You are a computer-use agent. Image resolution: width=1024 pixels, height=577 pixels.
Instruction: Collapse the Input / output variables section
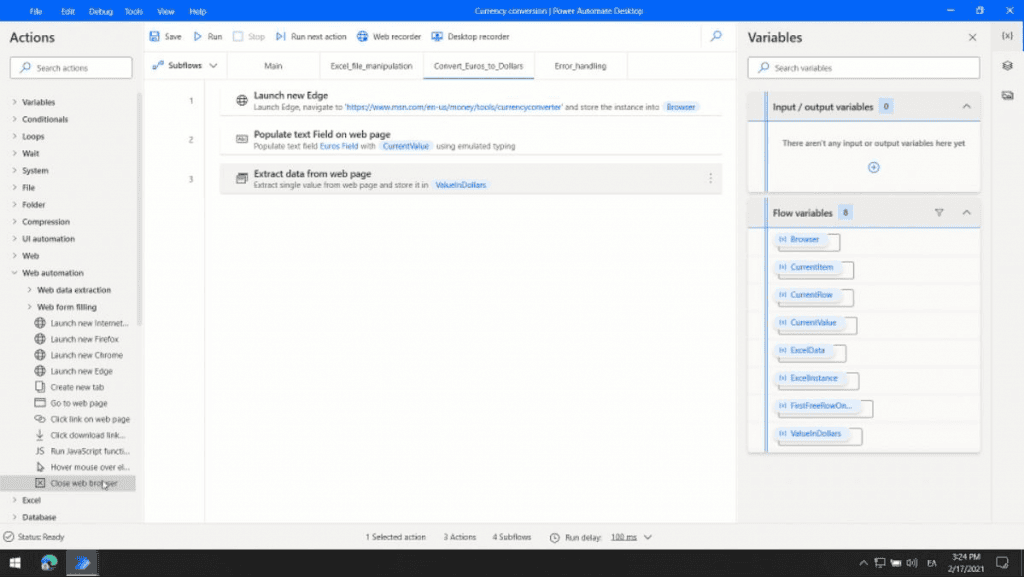coord(966,106)
